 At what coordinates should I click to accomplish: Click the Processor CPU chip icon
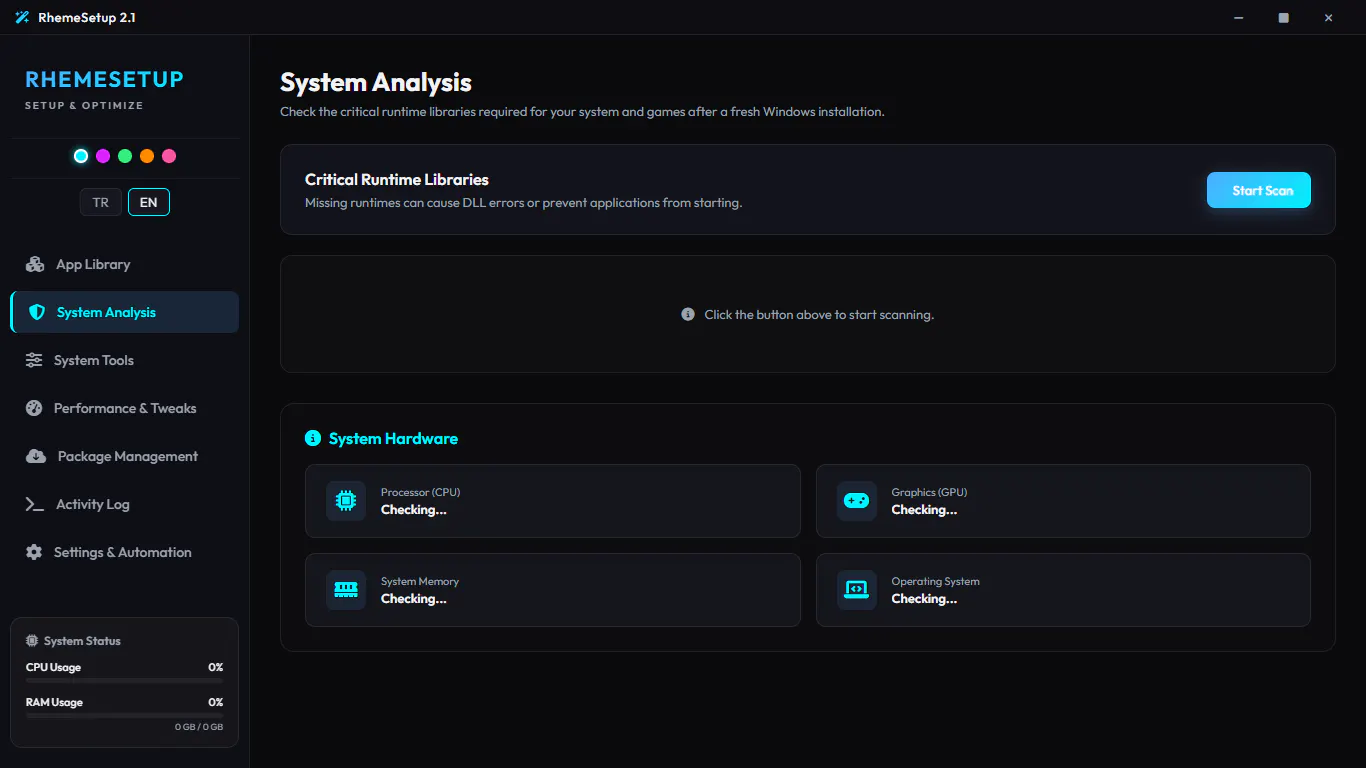[346, 501]
